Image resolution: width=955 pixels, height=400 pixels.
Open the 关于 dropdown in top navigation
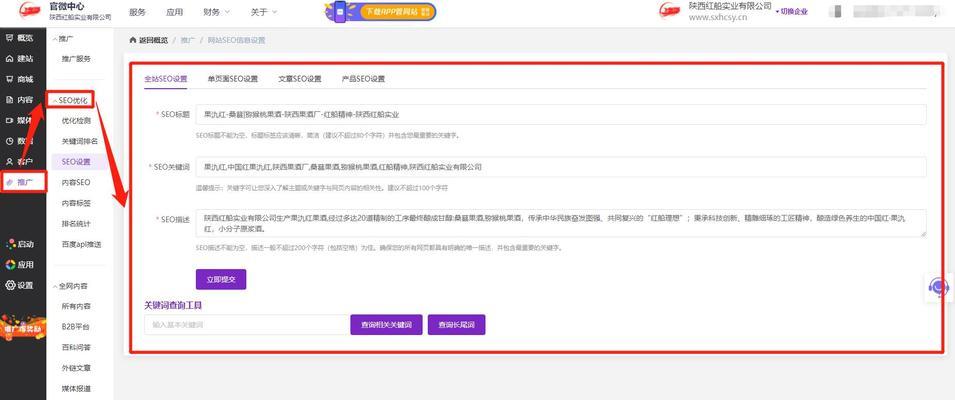263,12
